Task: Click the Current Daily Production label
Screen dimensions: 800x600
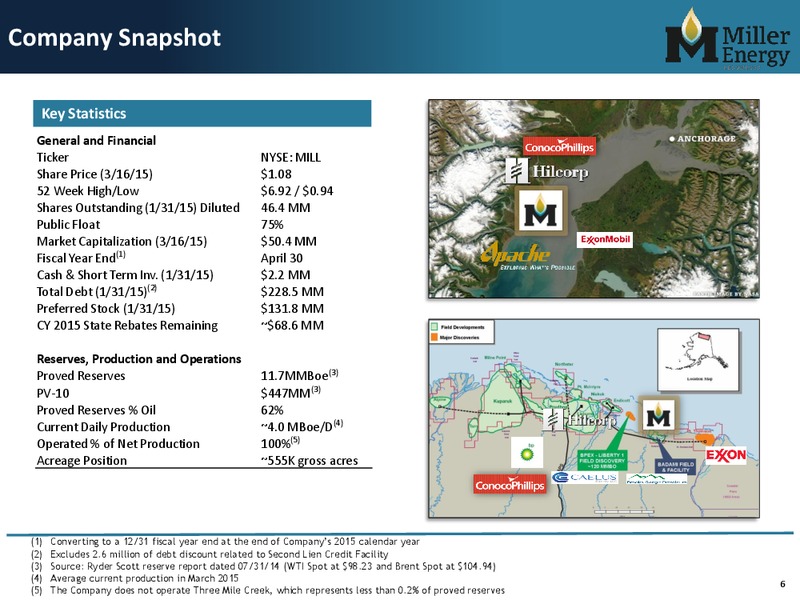Action: tap(104, 427)
